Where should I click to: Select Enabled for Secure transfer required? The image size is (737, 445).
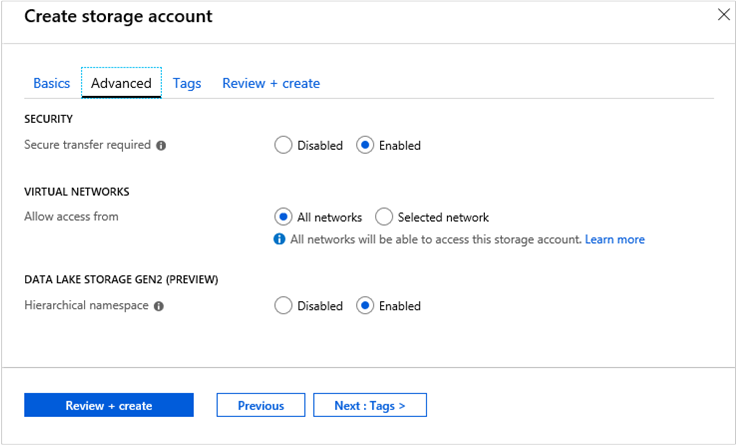click(365, 145)
